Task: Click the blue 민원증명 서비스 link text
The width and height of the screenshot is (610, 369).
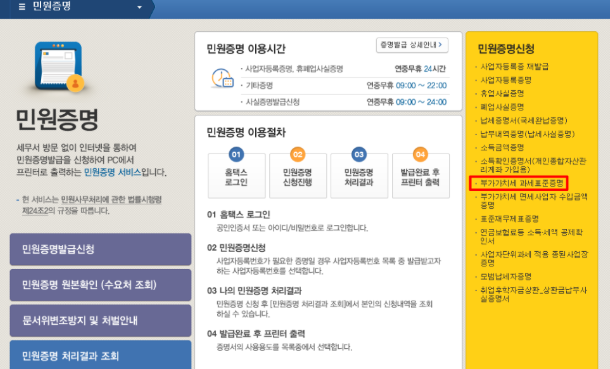Action: pos(113,172)
